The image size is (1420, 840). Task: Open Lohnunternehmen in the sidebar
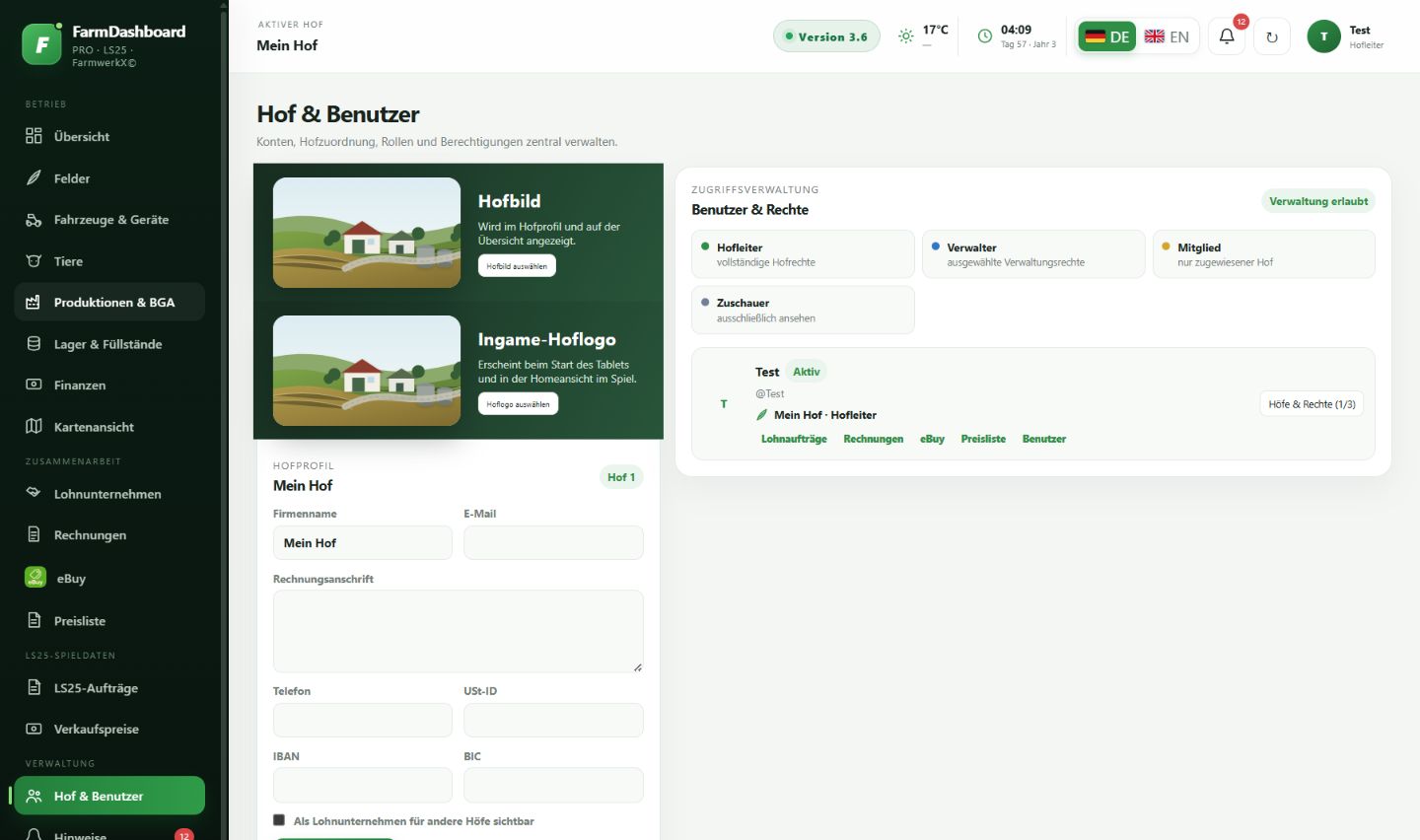tap(109, 494)
